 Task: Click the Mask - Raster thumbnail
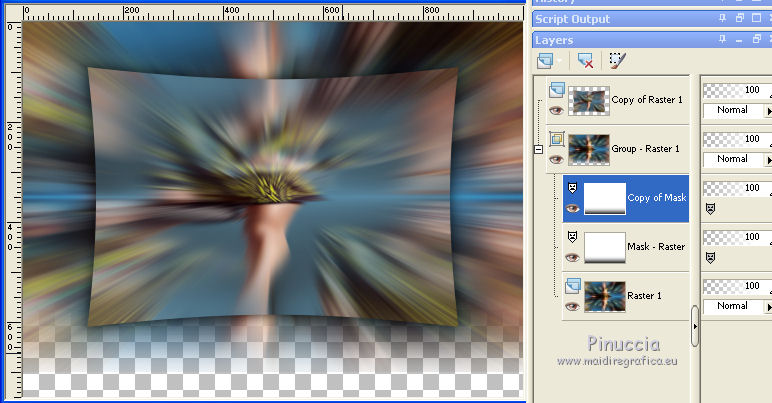[x=605, y=248]
